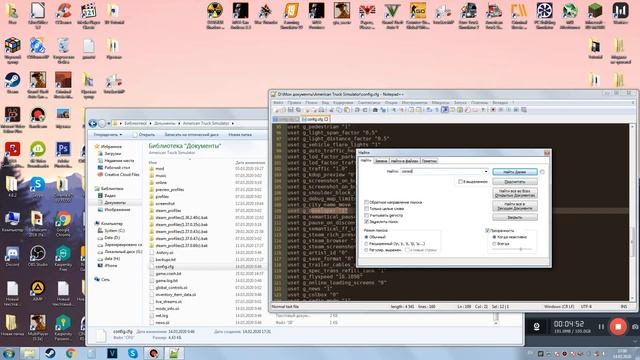Switch to the Replace tab in Find dialog
This screenshot has height=360, width=640.
click(x=381, y=161)
